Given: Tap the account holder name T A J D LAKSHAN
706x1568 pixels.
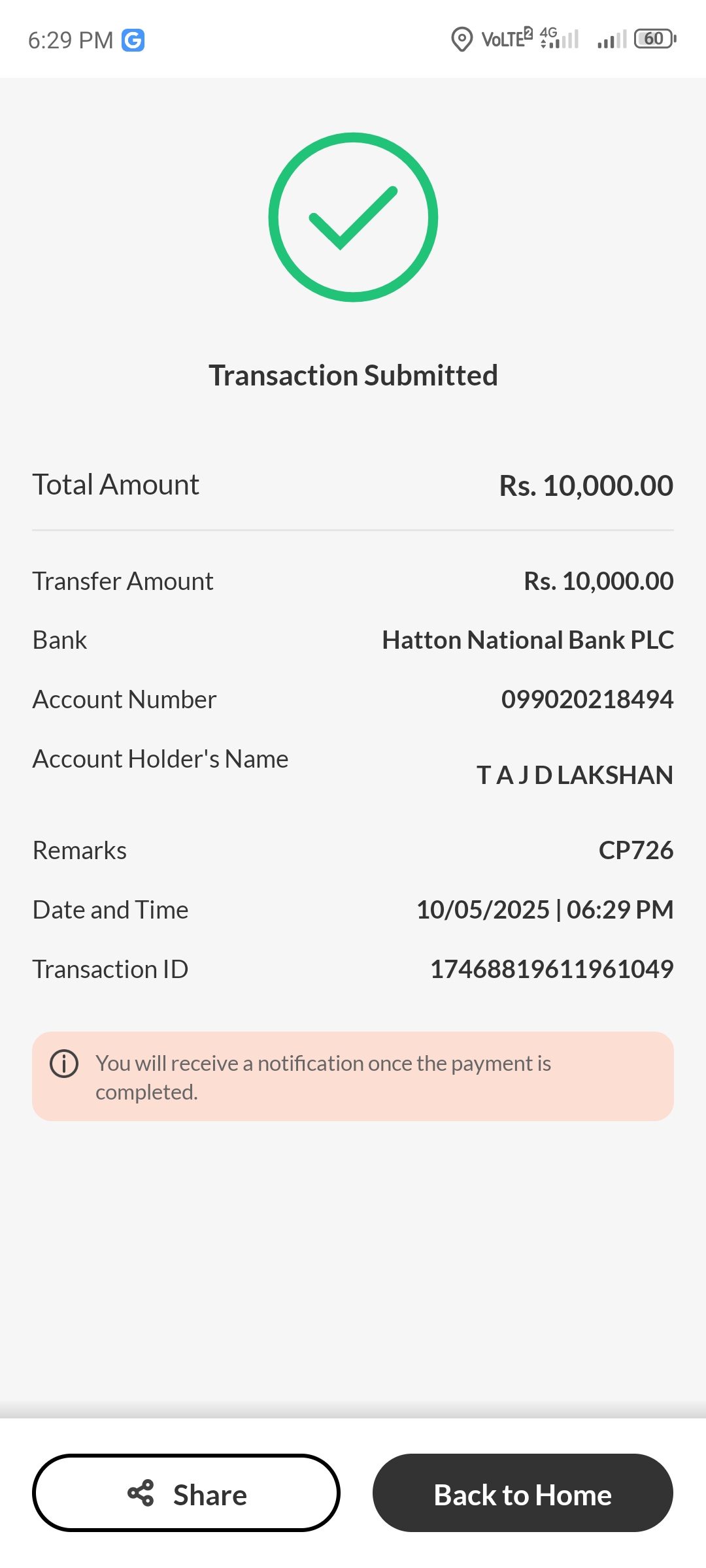Looking at the screenshot, I should (575, 775).
